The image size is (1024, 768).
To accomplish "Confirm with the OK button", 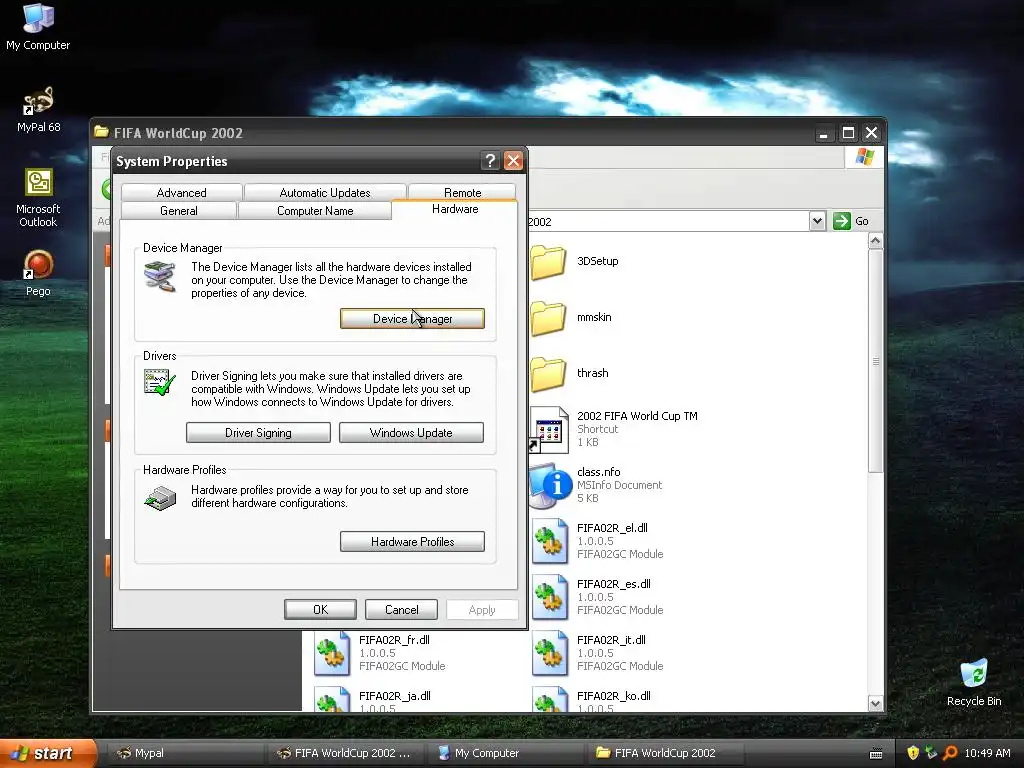I will coord(320,609).
